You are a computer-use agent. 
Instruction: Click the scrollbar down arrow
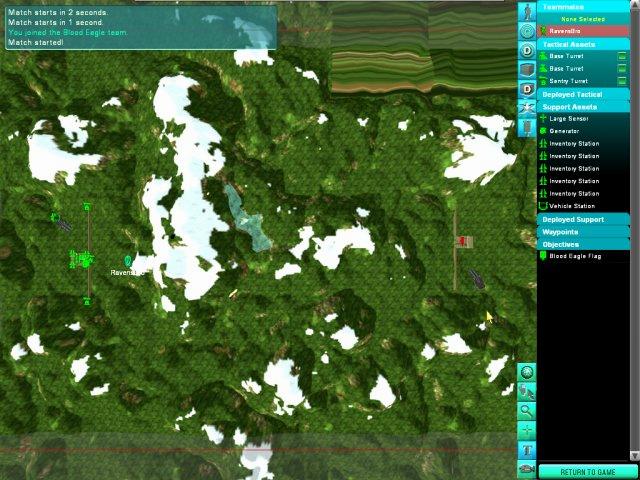pos(635,455)
